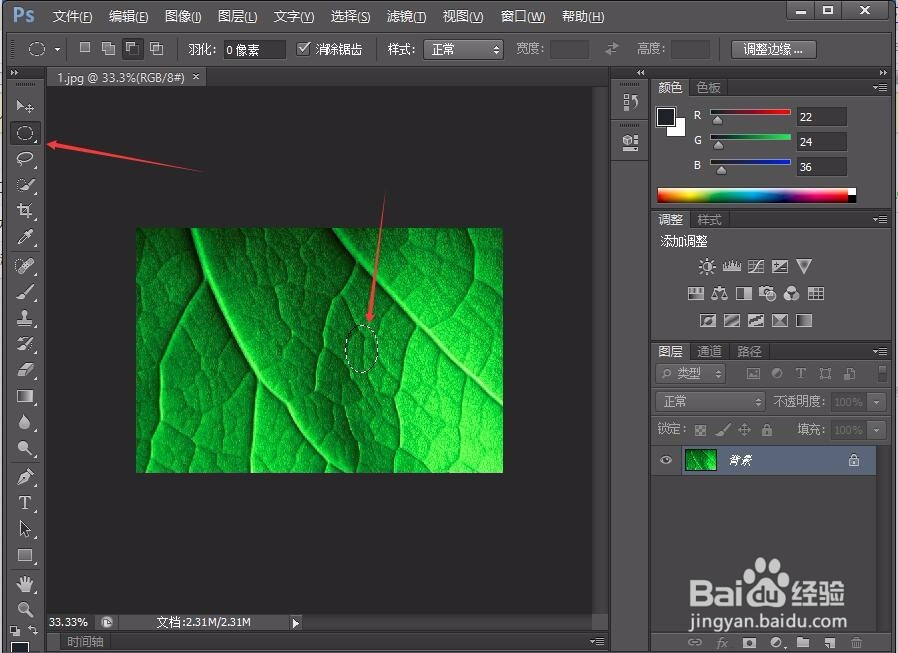Open the fill value dropdown arrow
This screenshot has width=898, height=653.
point(877,430)
